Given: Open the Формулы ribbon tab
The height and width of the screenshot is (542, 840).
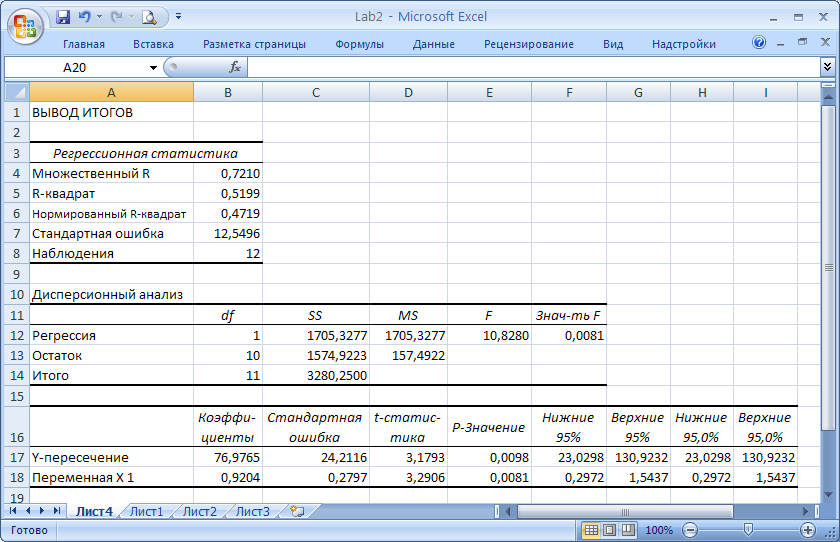Looking at the screenshot, I should pos(359,44).
